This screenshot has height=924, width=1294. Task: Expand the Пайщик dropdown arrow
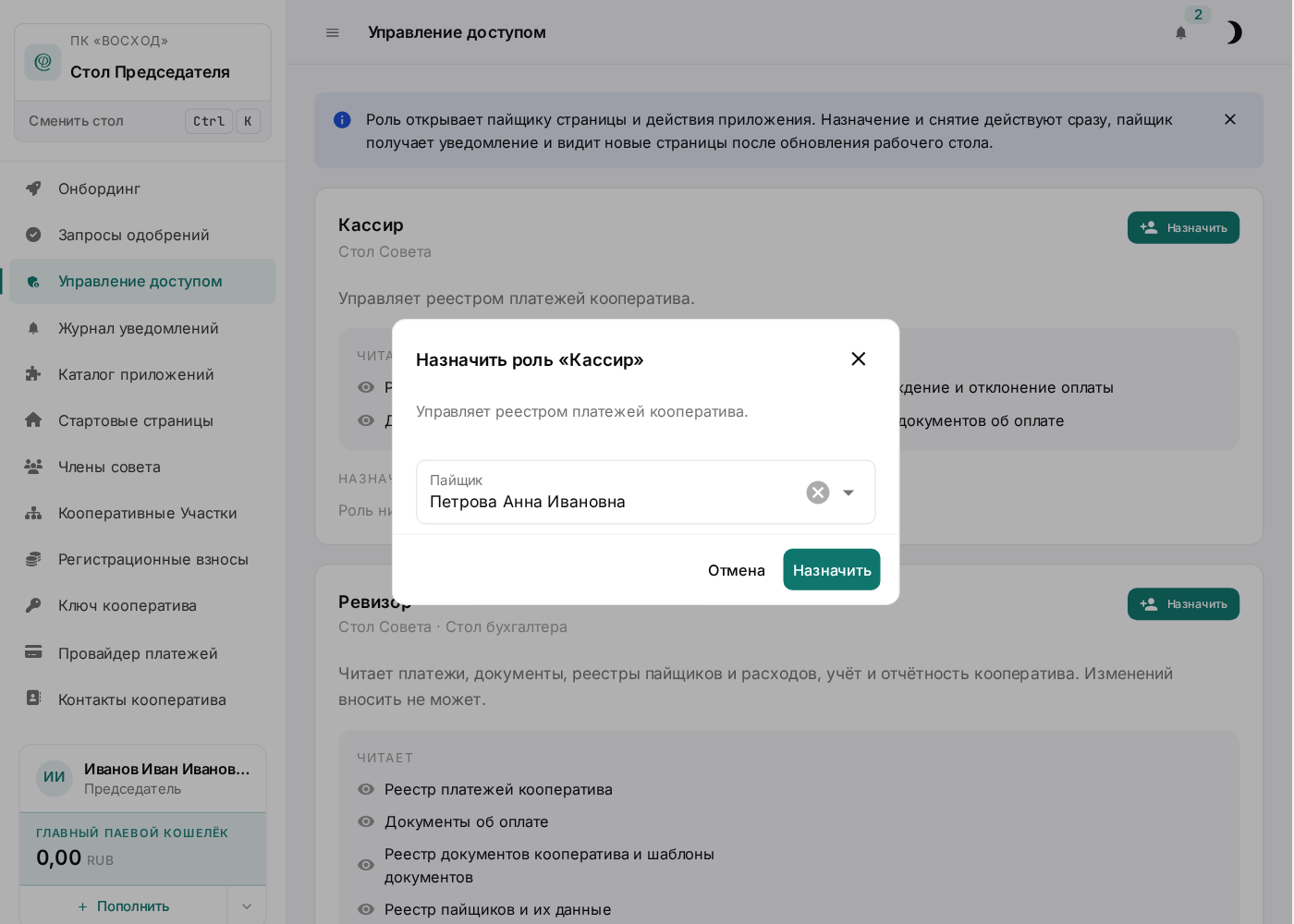tap(848, 492)
